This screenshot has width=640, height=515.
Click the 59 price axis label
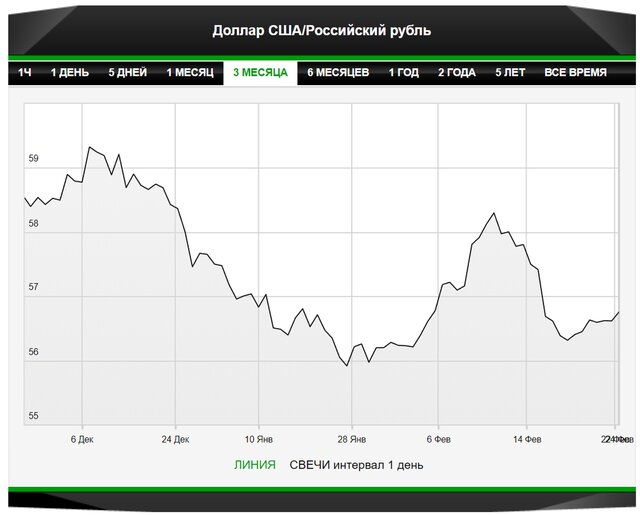(34, 159)
